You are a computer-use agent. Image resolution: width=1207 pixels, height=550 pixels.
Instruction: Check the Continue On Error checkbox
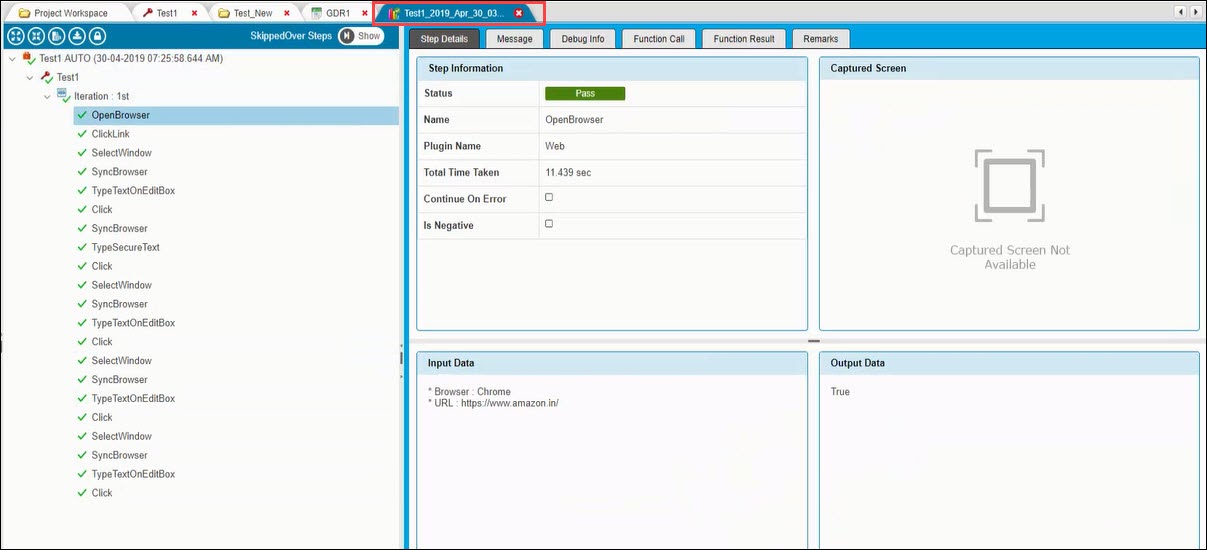click(x=548, y=198)
